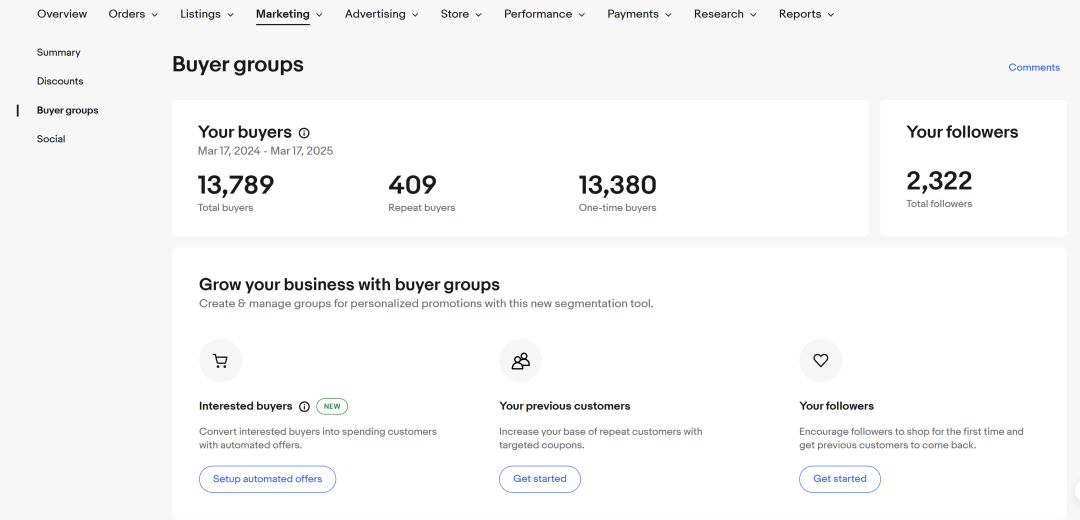
Task: Open Discounts from the sidebar
Action: point(60,81)
